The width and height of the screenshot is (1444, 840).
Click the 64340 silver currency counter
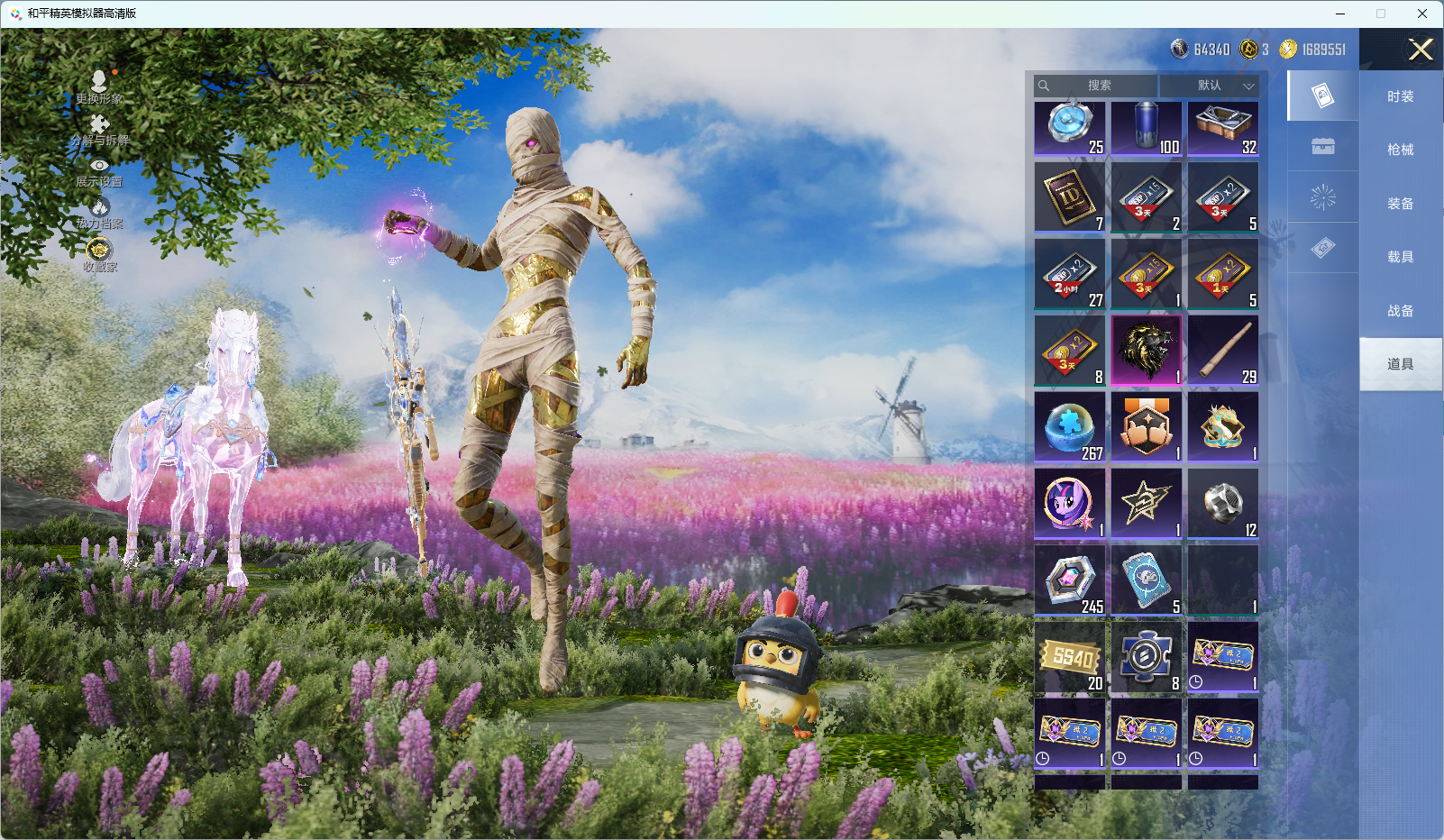[1201, 50]
